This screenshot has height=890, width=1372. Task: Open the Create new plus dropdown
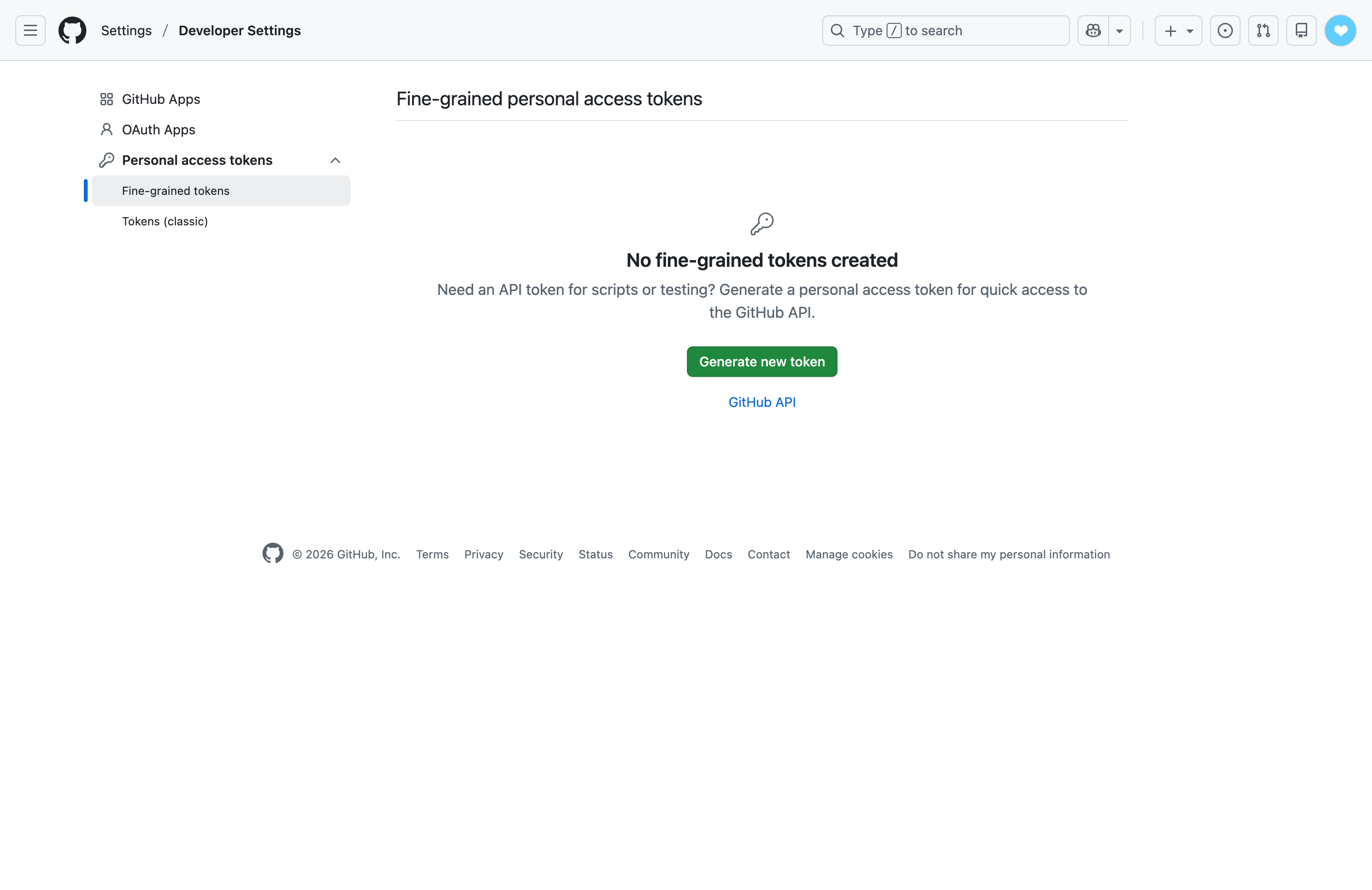click(x=1178, y=30)
